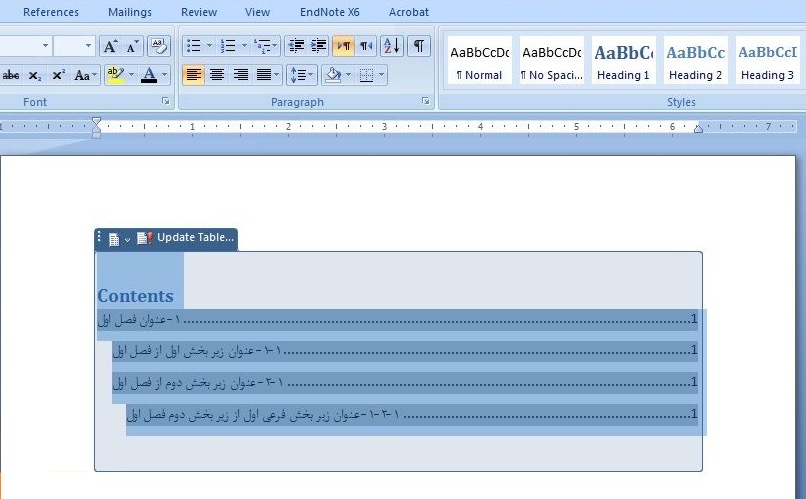Apply the Heading 1 style
Screen dimensions: 806x499
pos(623,60)
